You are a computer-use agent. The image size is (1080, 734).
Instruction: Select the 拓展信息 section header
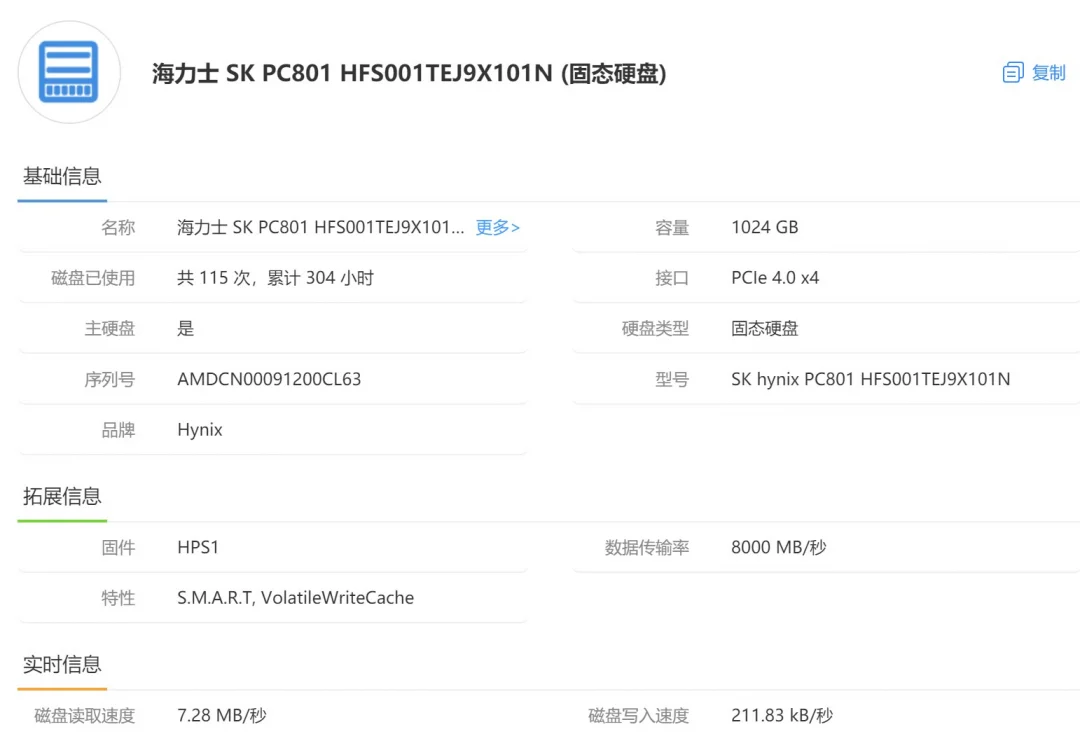(62, 496)
